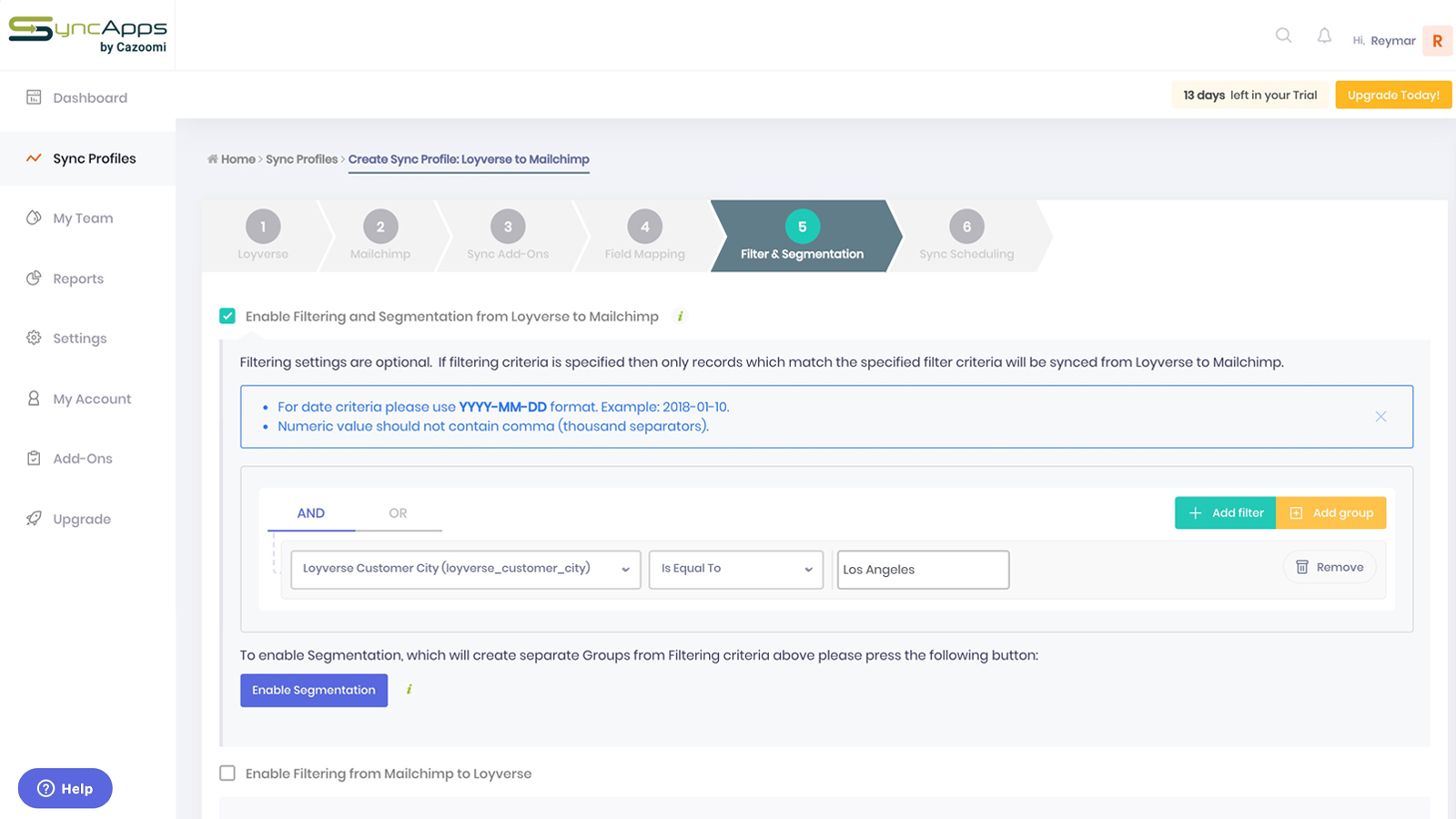
Task: Open the user avatar R in header
Action: tap(1437, 40)
